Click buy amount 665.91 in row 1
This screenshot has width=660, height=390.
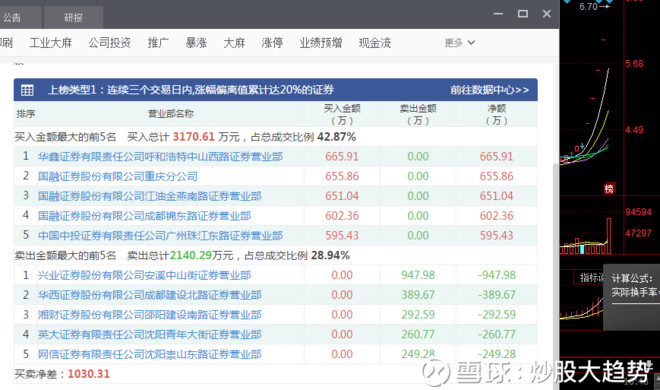[342, 157]
